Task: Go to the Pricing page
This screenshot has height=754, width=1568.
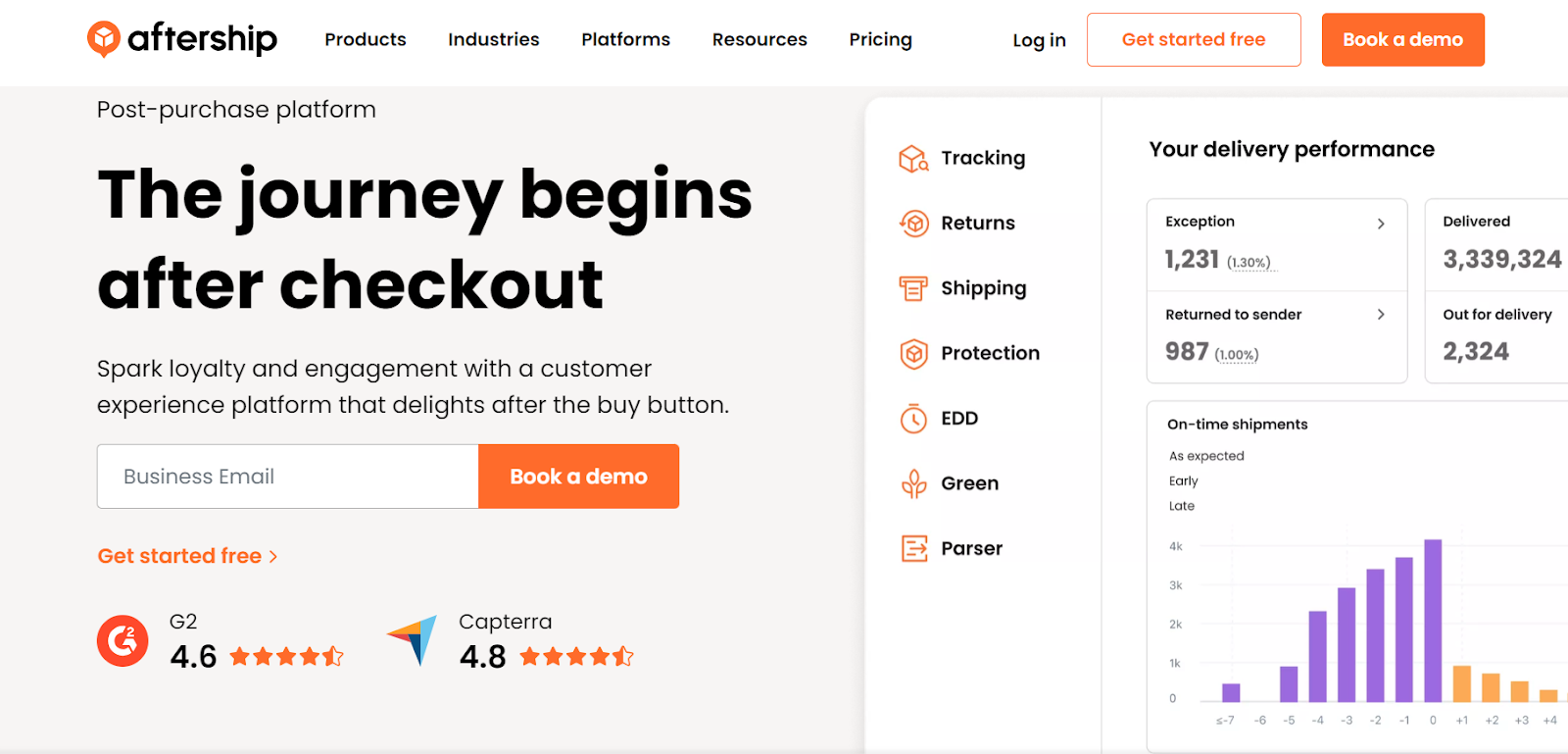Action: pos(880,39)
